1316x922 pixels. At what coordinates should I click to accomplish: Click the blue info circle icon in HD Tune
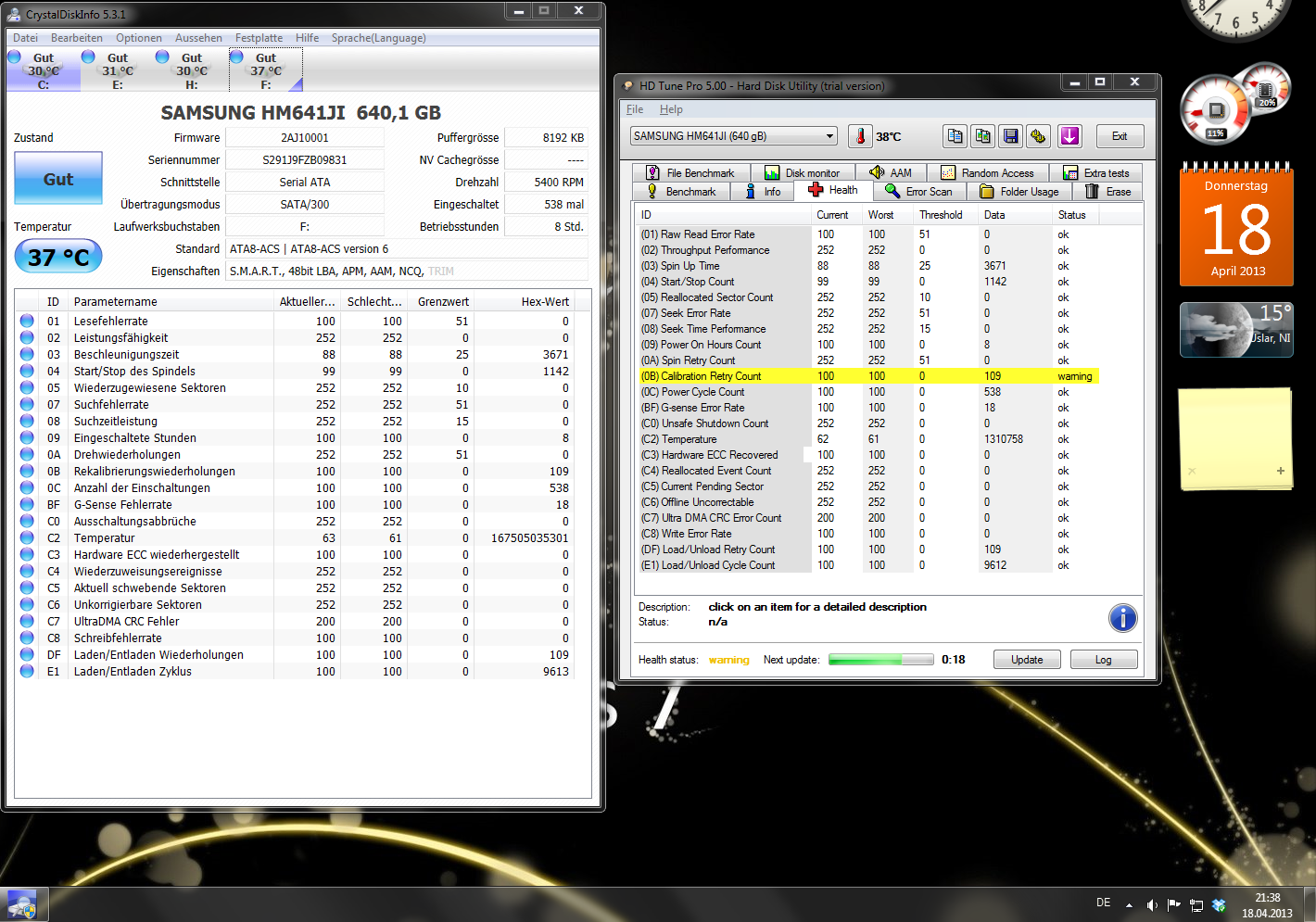1122,618
